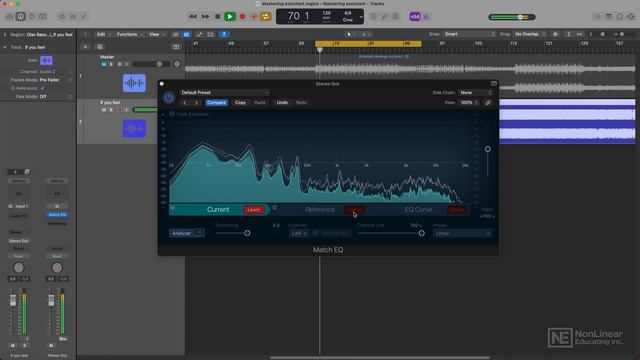The height and width of the screenshot is (360, 640).
Task: Open the Toolbar icon in control bar
Action: 42,17
